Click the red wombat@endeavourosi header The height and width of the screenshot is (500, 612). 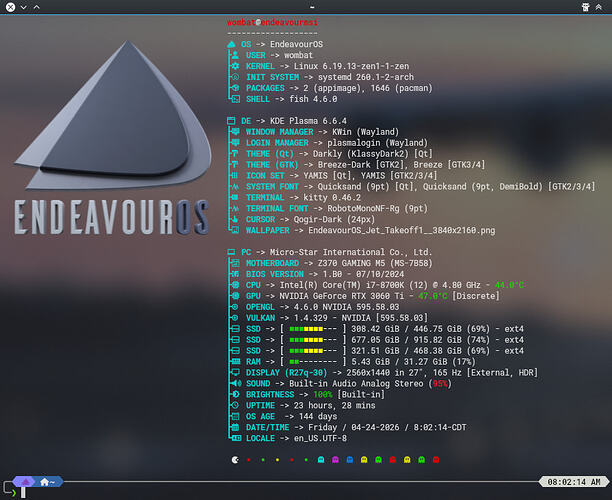click(x=272, y=22)
